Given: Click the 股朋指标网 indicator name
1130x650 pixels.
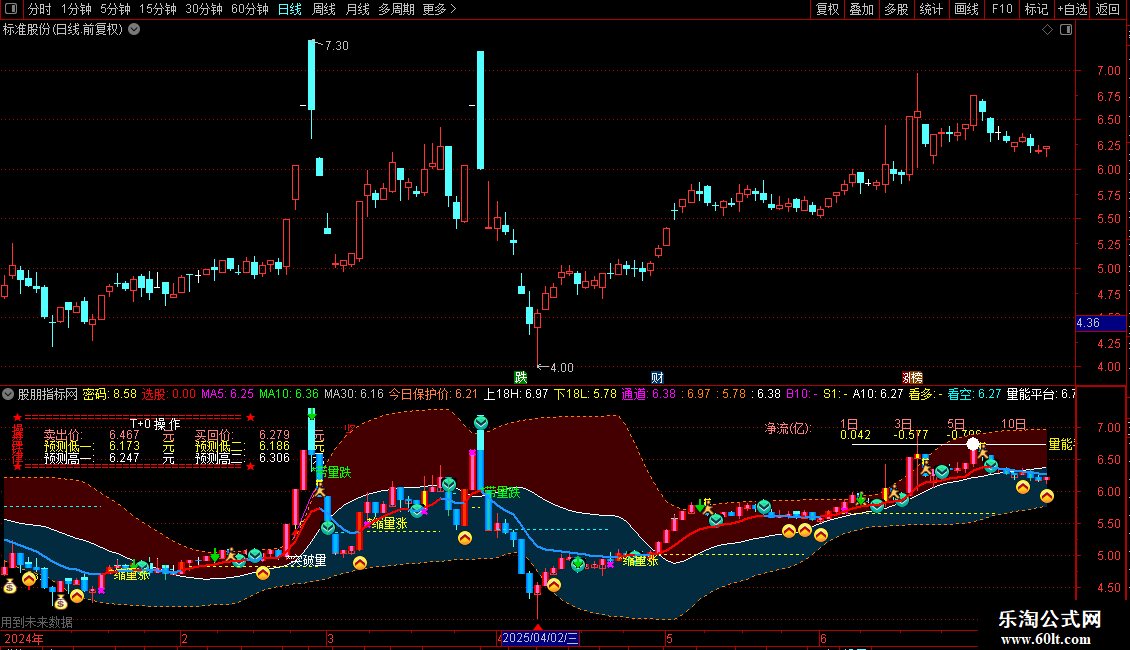Looking at the screenshot, I should pos(48,394).
